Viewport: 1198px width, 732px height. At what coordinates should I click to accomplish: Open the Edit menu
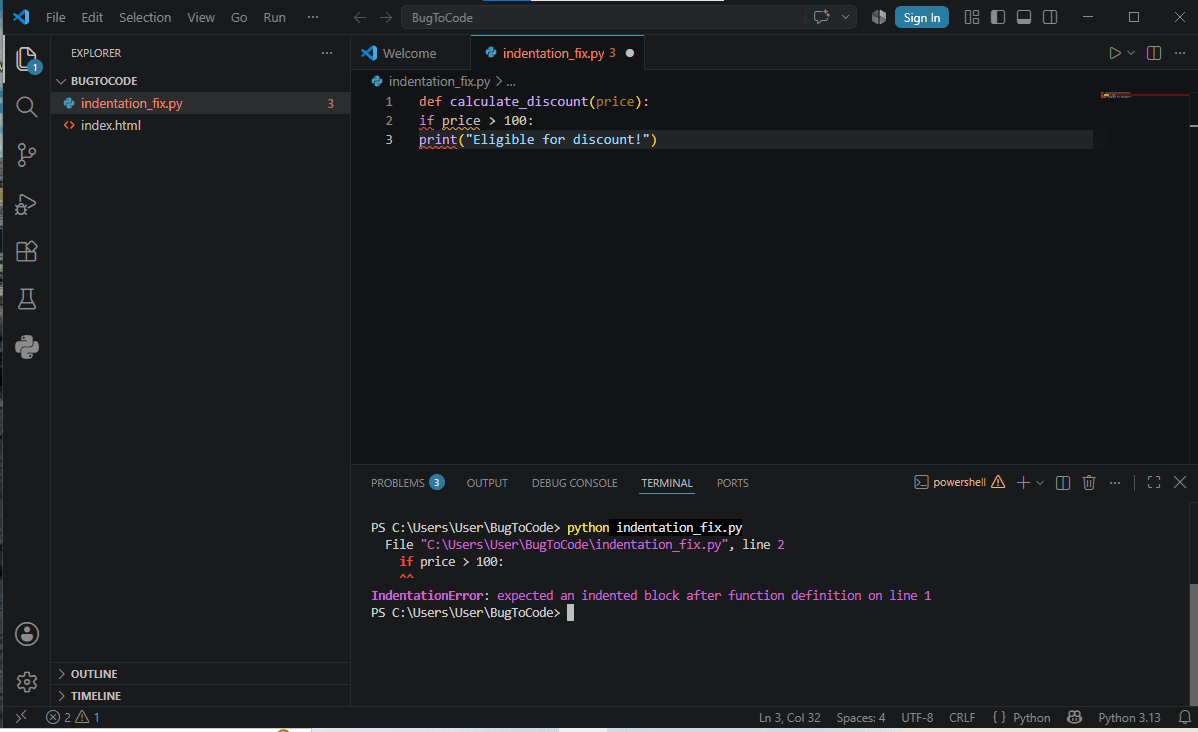92,17
